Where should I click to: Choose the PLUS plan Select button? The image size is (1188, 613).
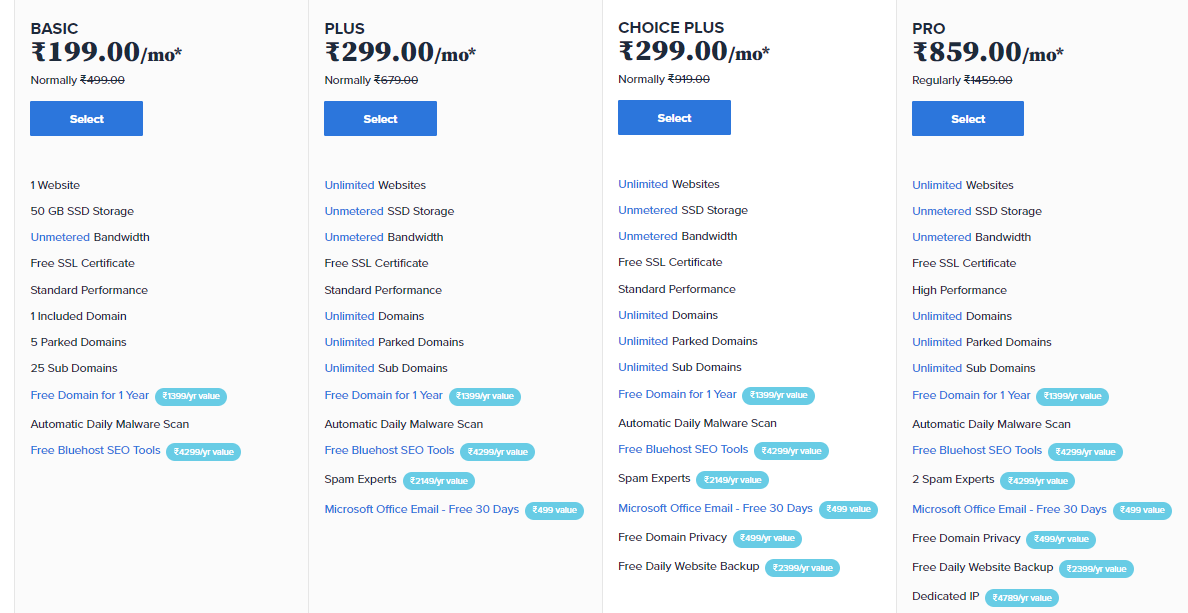point(380,119)
